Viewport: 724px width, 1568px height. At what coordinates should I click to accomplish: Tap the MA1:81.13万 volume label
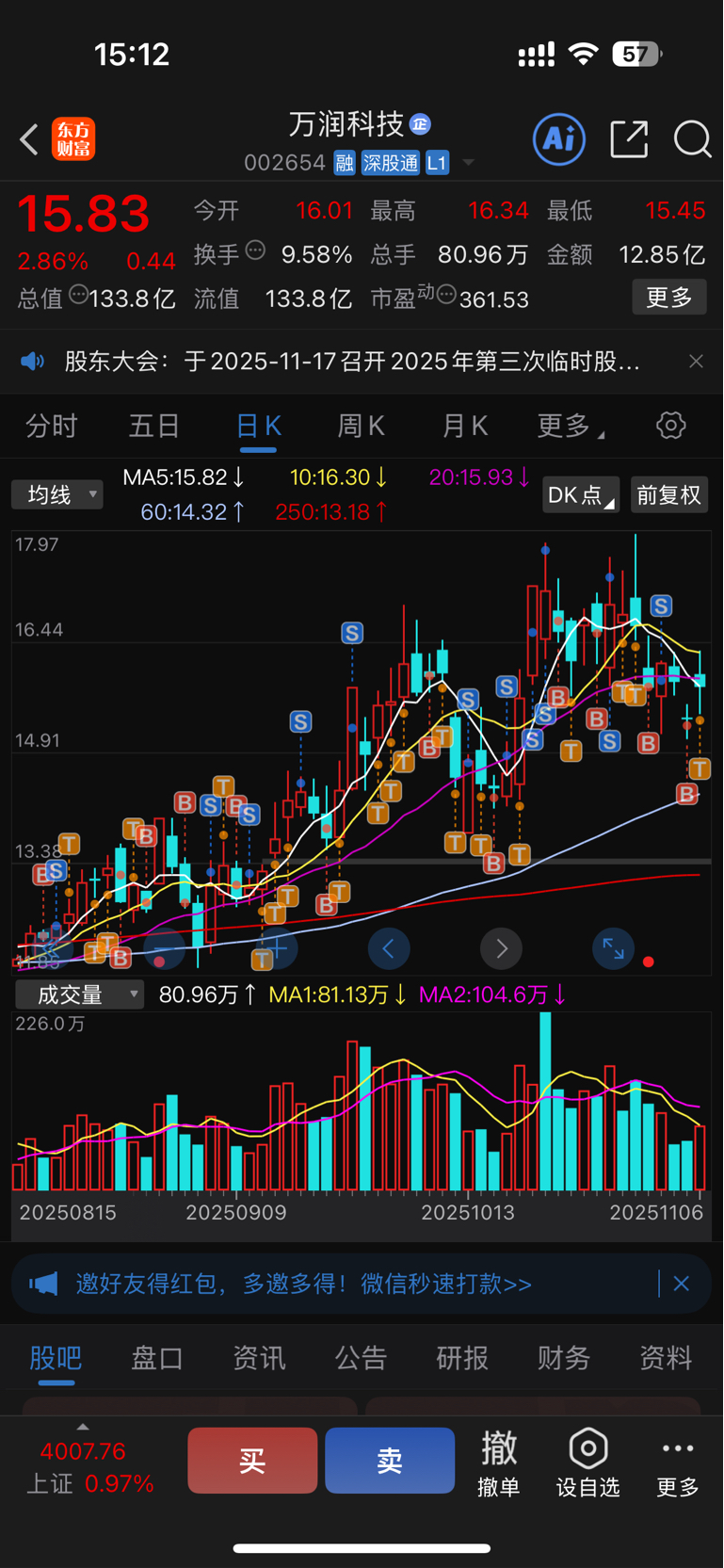(338, 994)
